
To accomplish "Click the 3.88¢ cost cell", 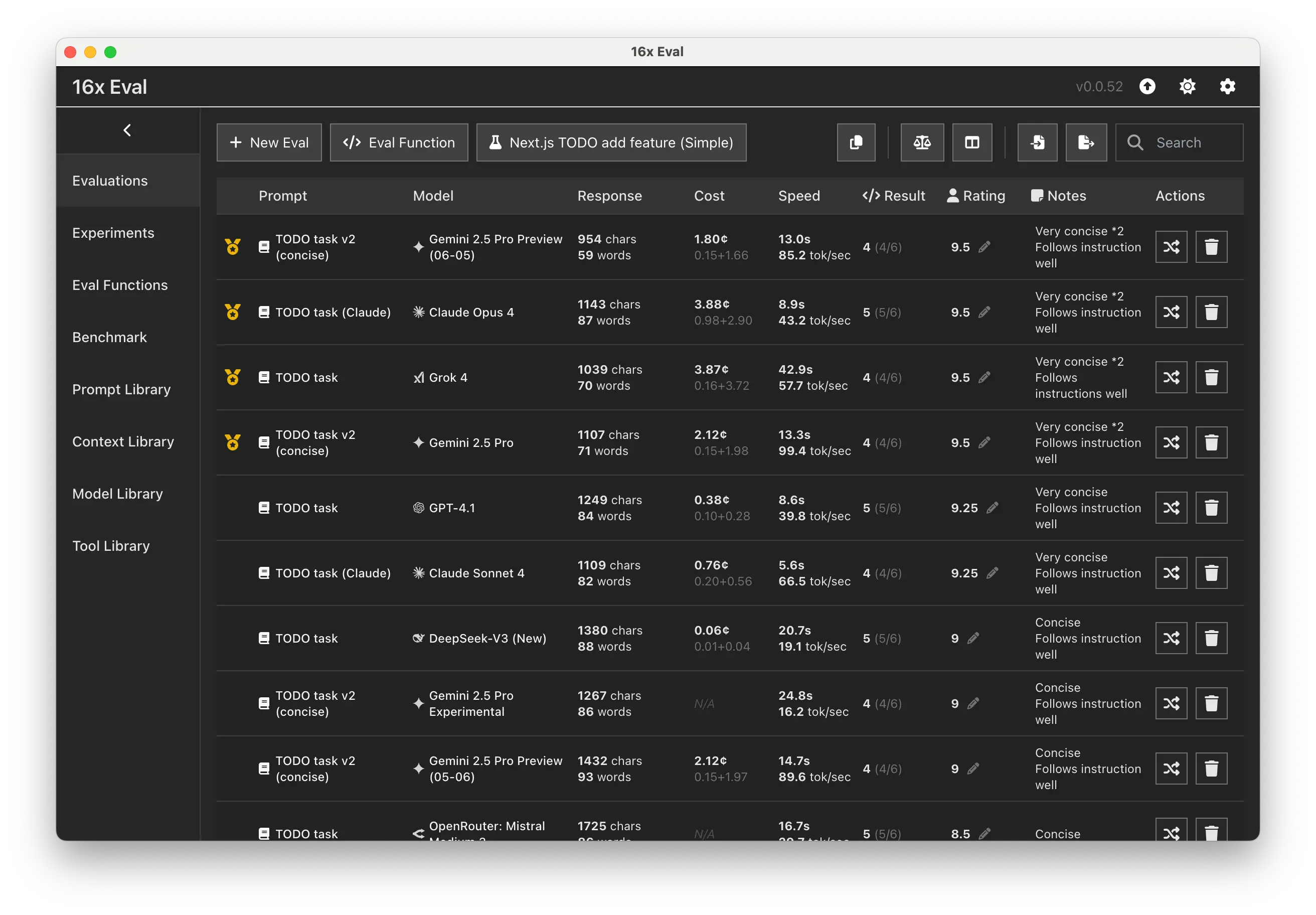I will click(x=712, y=304).
